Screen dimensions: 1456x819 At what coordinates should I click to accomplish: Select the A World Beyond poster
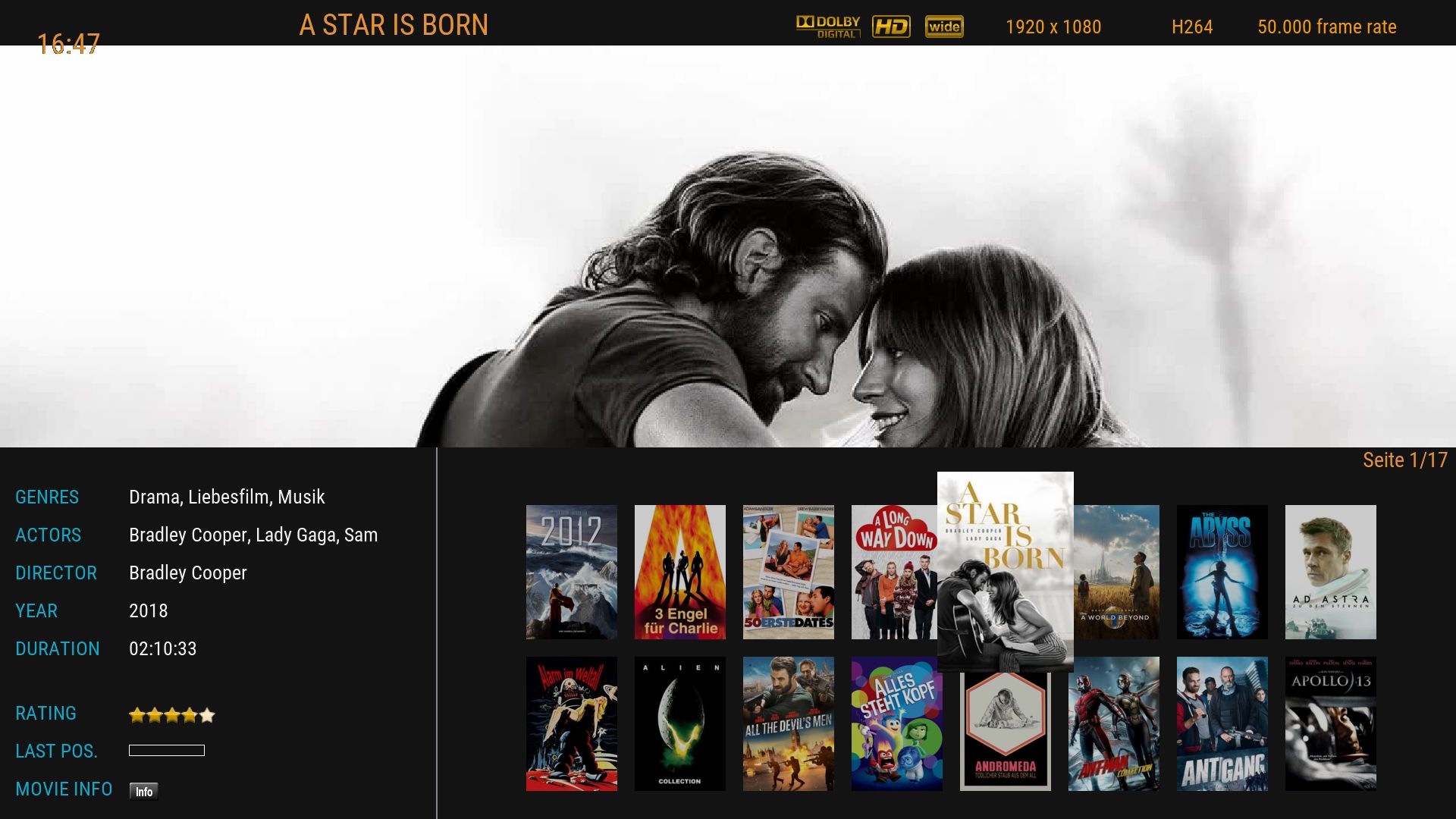[1117, 572]
